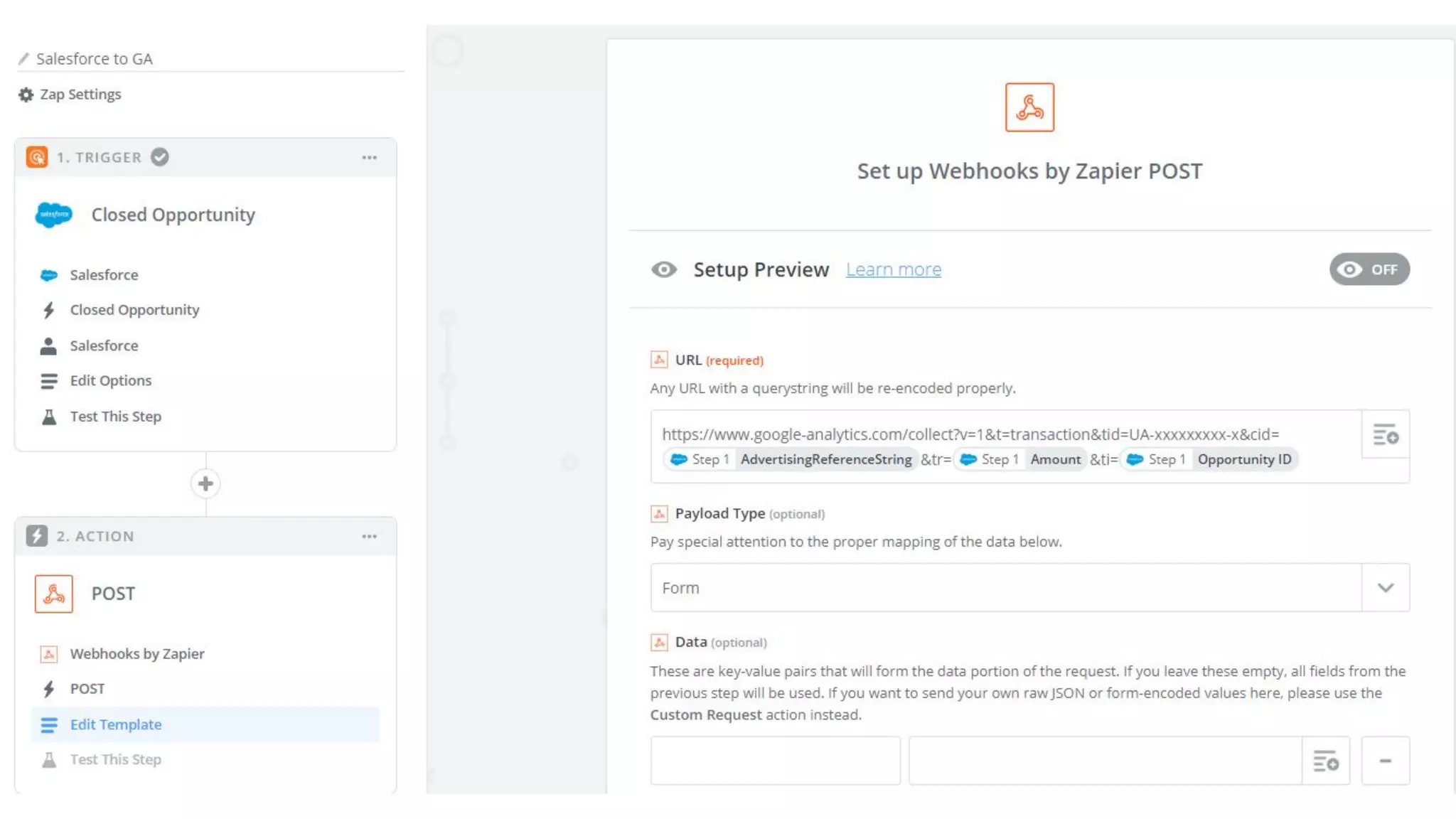Click the insert-field icon in the Data row
Image resolution: width=1456 pixels, height=819 pixels.
(x=1325, y=761)
